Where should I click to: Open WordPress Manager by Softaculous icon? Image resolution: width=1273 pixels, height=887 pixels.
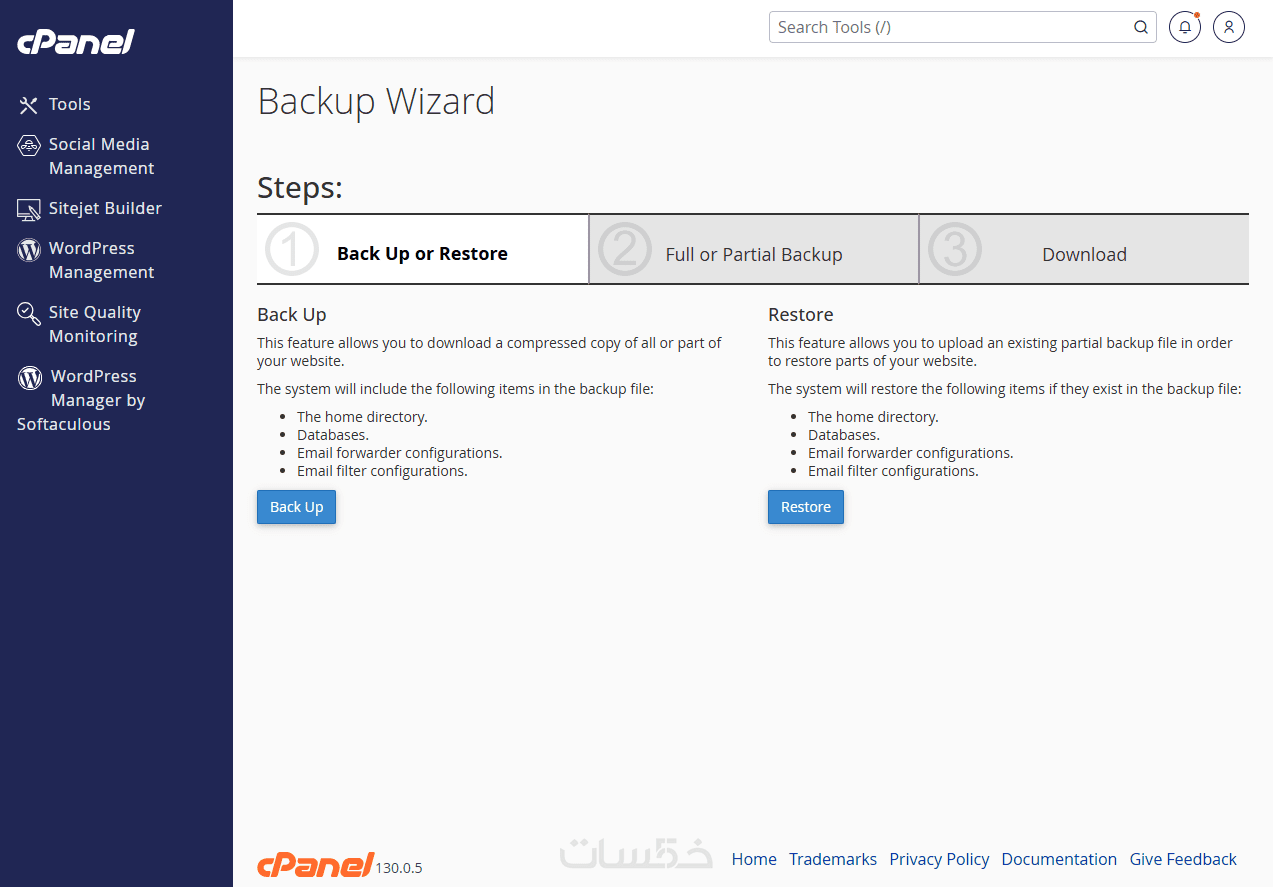point(31,378)
